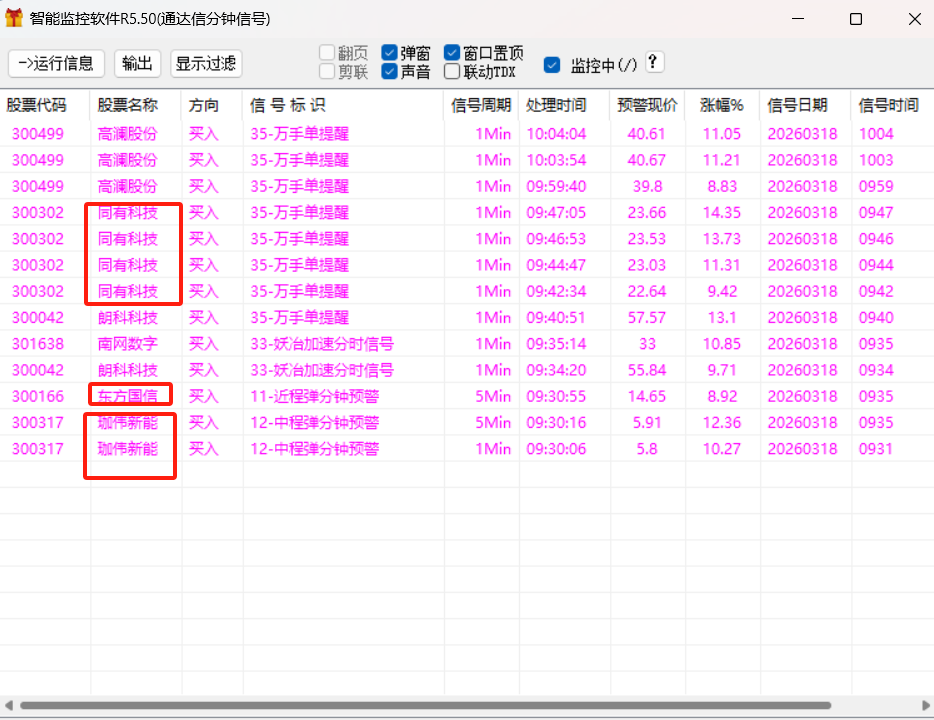The height and width of the screenshot is (720, 934).
Task: Disable the 弹窗 popup checkbox
Action: tap(391, 51)
